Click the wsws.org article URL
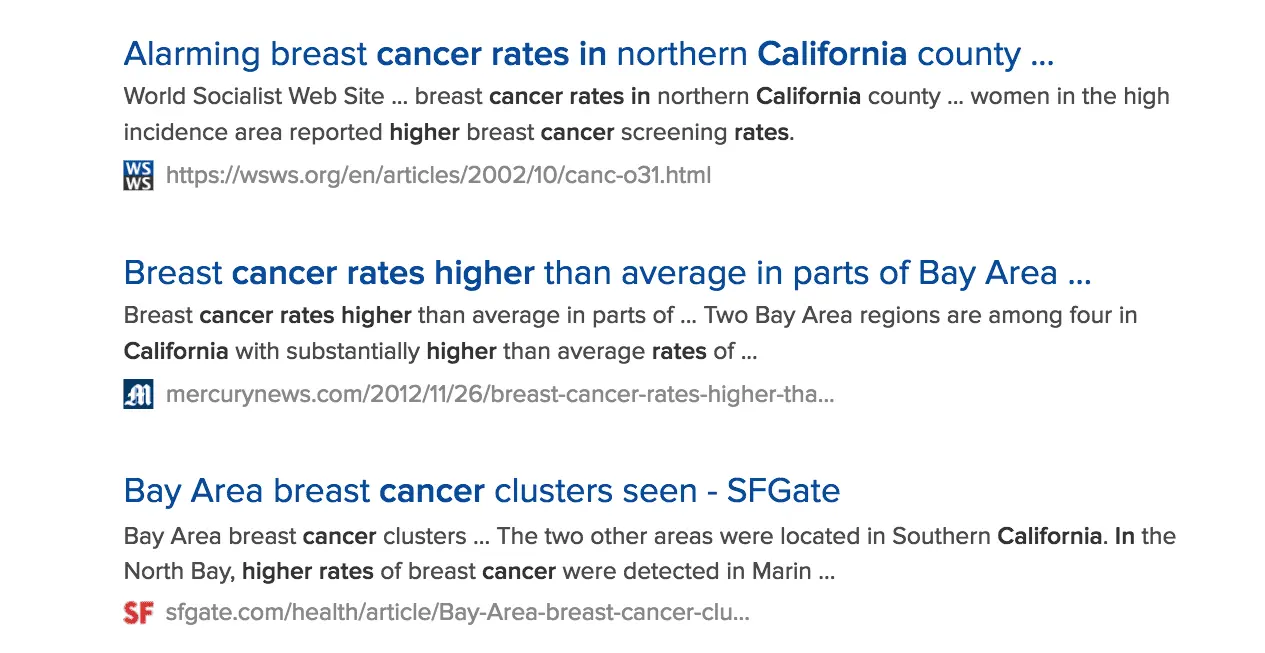The image size is (1265, 653). coord(438,176)
